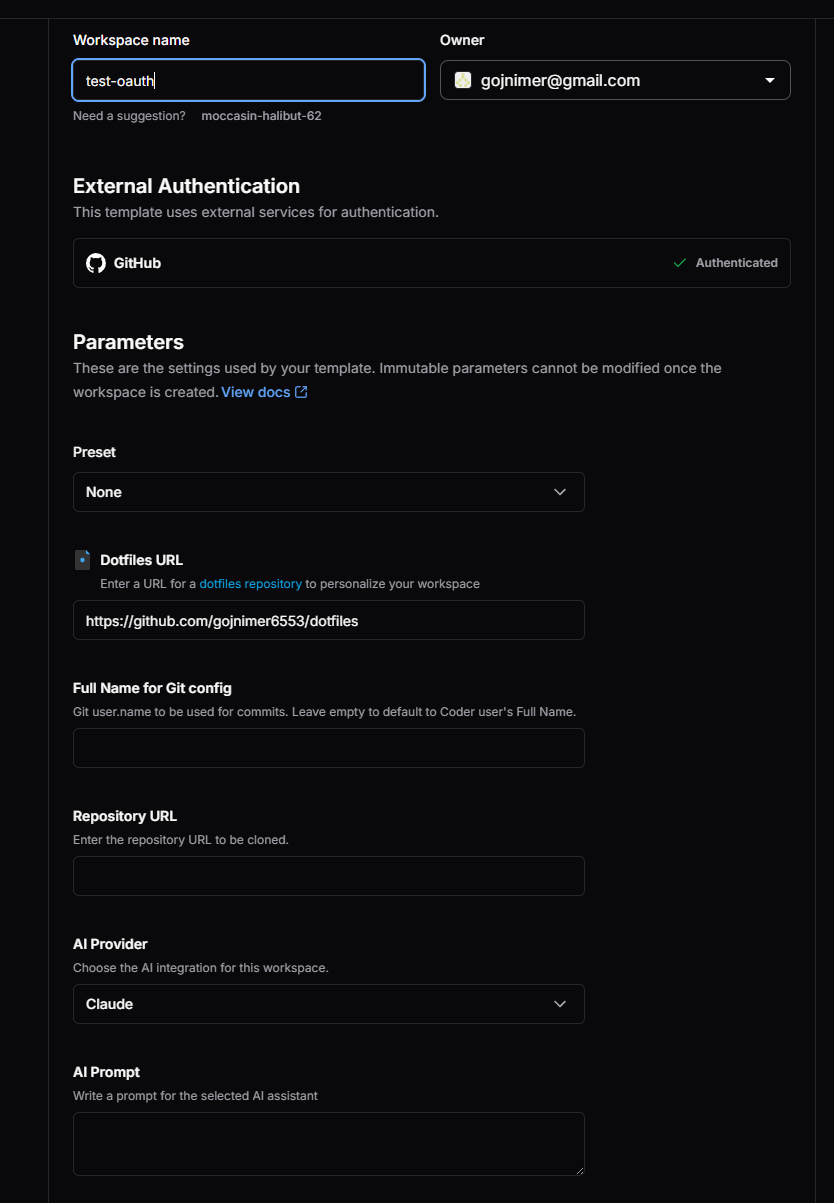Click the caret arrow in Owner field

coord(770,80)
